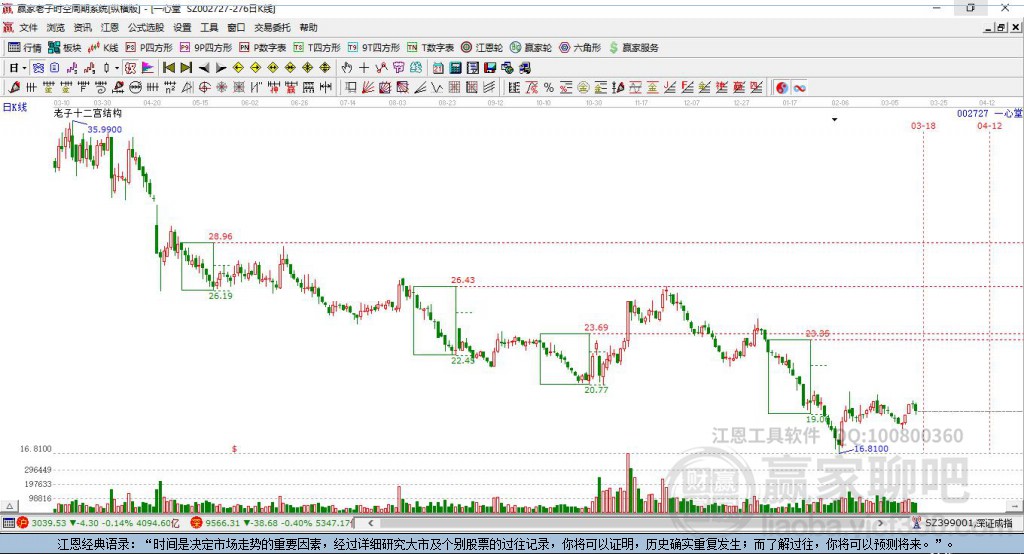Open the 9T四方形 tool

coord(374,48)
